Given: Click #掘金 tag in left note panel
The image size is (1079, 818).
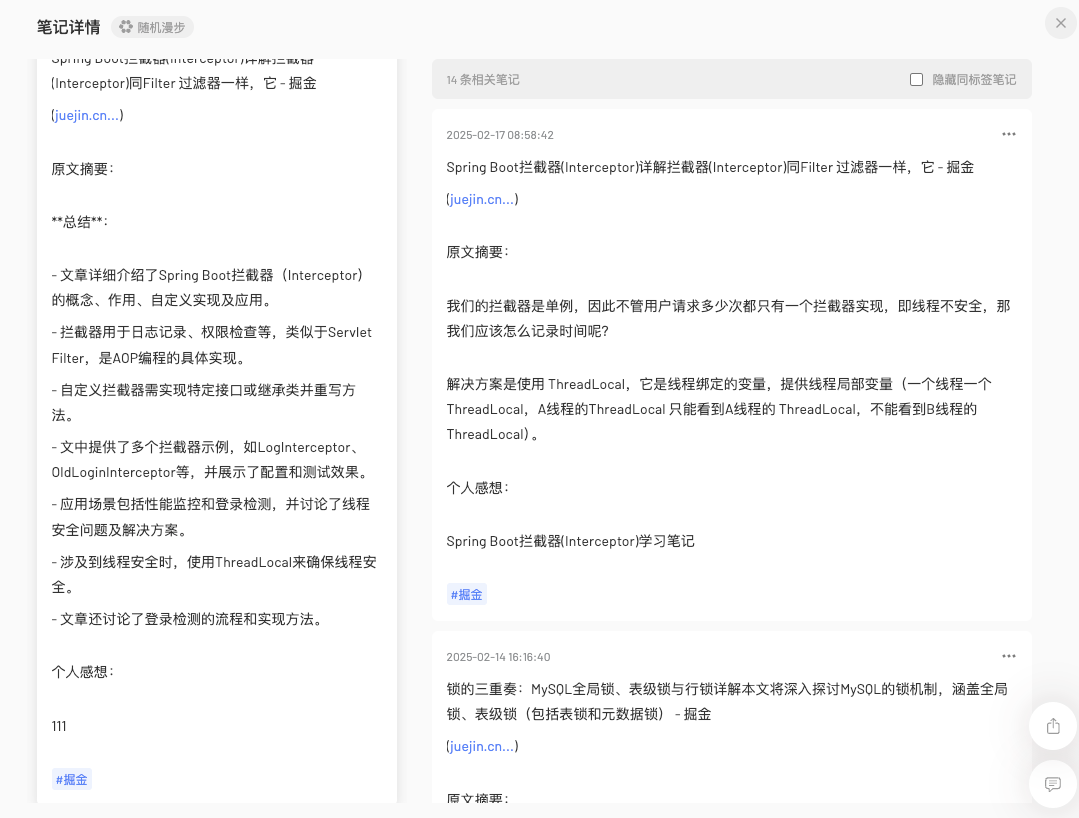Looking at the screenshot, I should 72,780.
